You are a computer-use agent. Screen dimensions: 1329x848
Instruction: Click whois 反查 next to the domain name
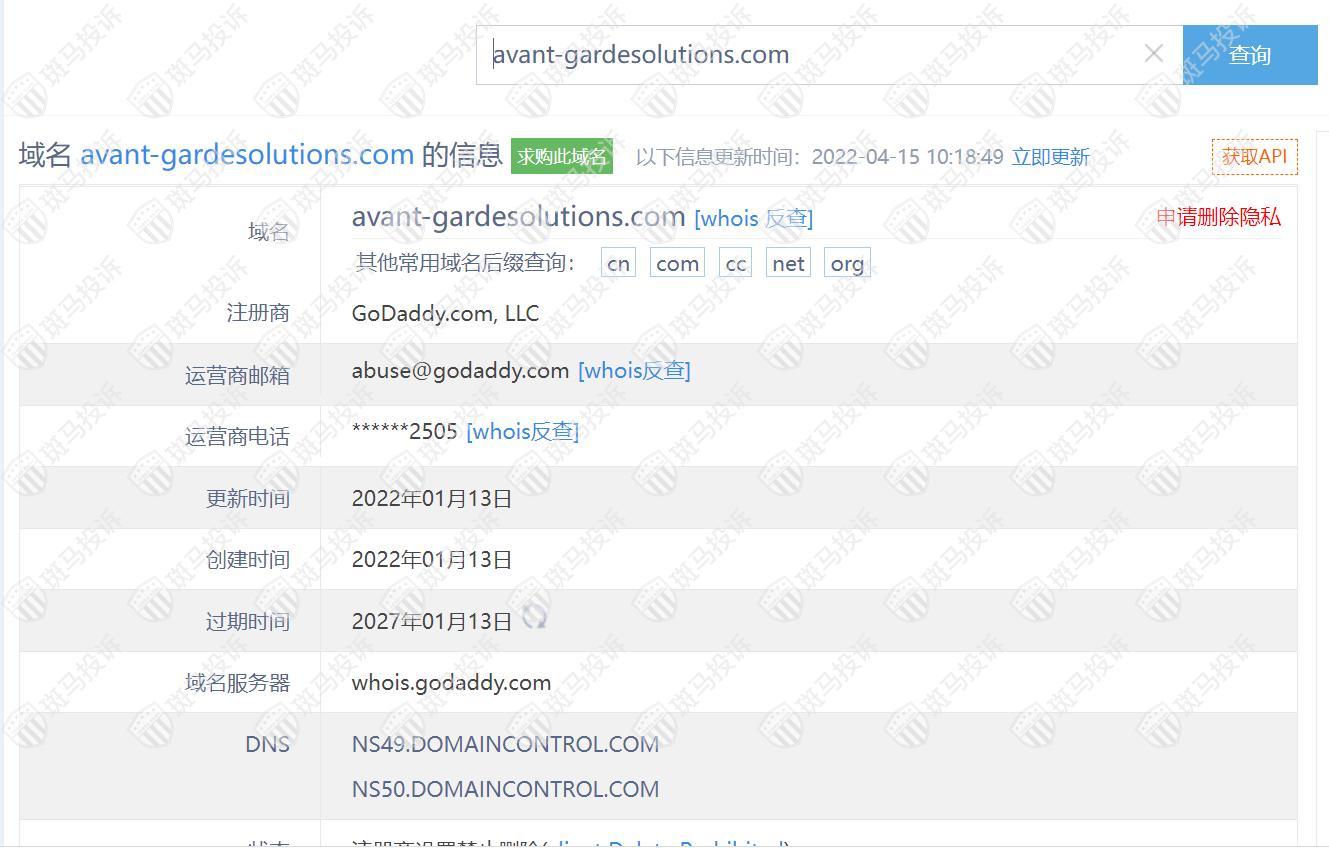click(x=753, y=218)
